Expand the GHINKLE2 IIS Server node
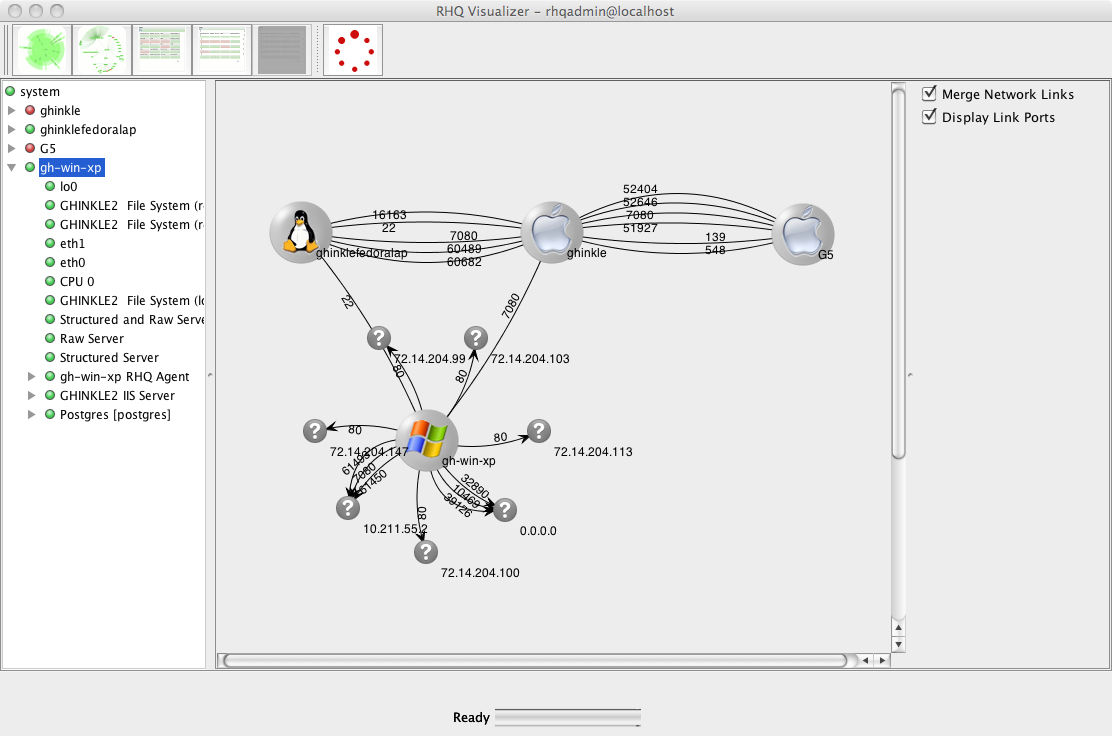This screenshot has width=1112, height=736. [31, 396]
